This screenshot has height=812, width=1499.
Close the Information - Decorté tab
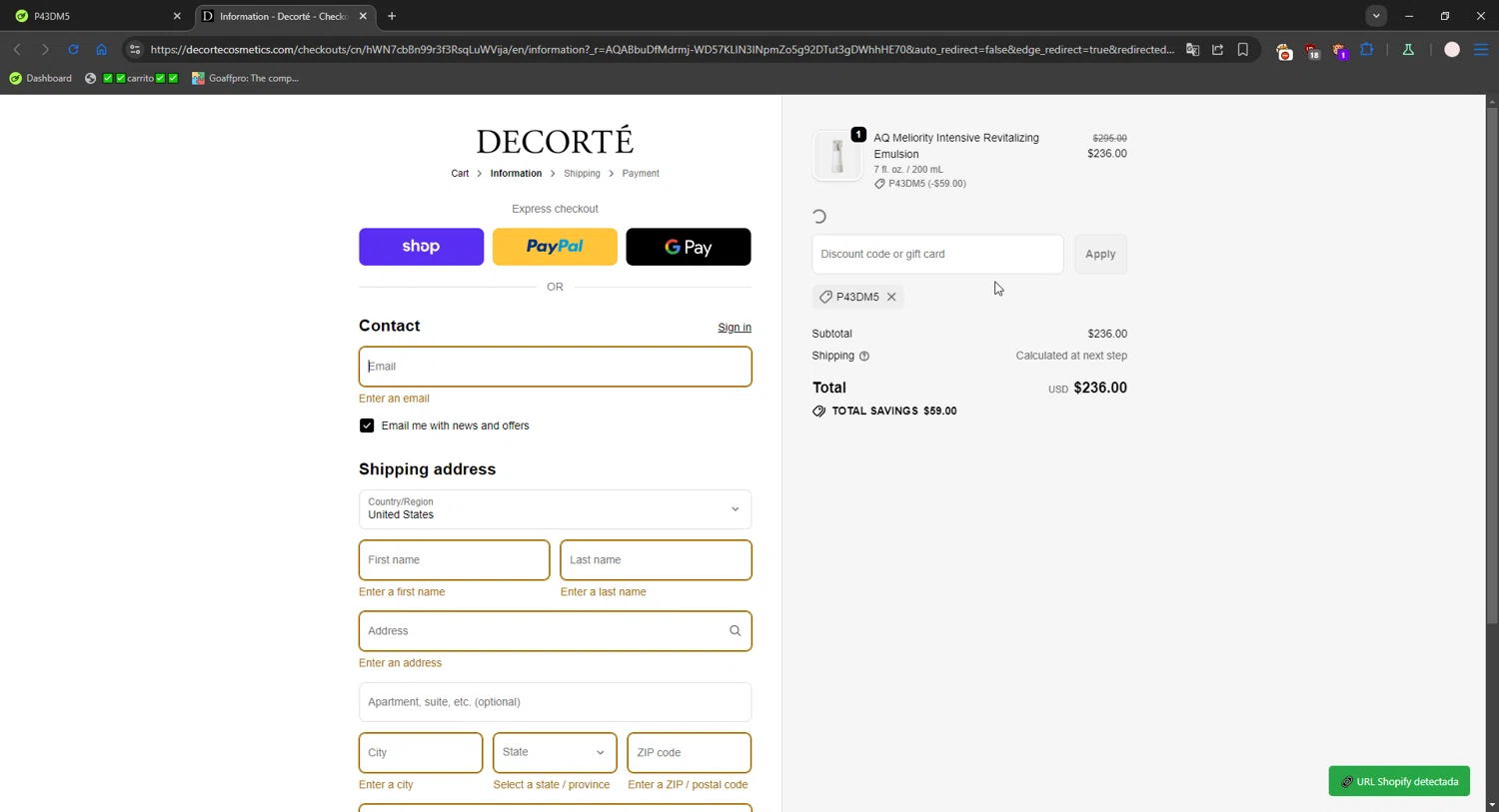(x=363, y=16)
